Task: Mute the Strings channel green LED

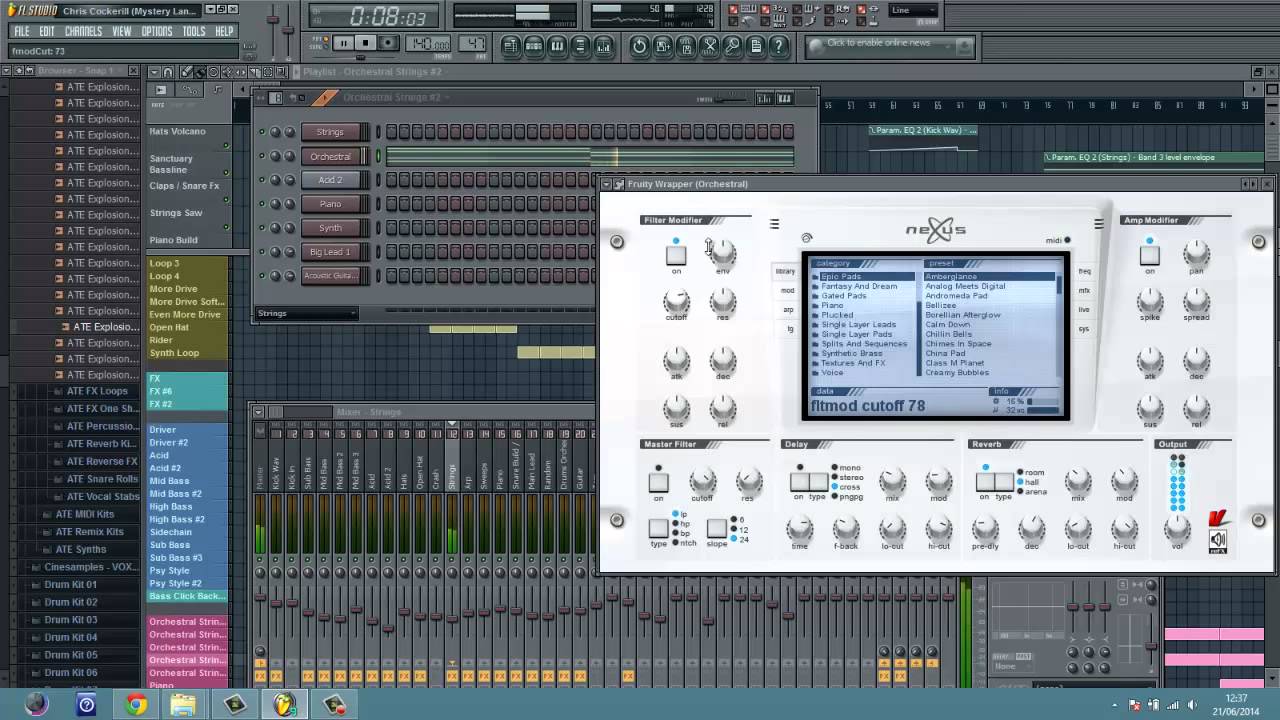Action: coord(262,132)
